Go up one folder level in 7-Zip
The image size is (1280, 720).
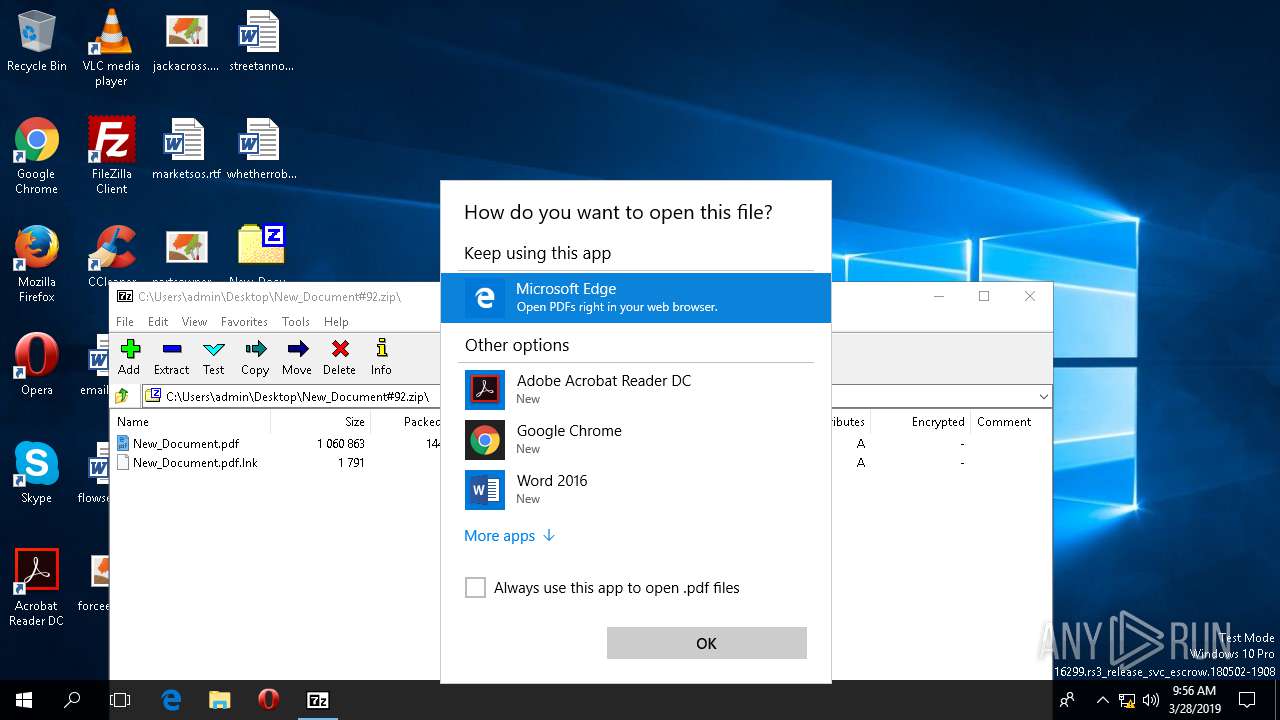[x=123, y=396]
